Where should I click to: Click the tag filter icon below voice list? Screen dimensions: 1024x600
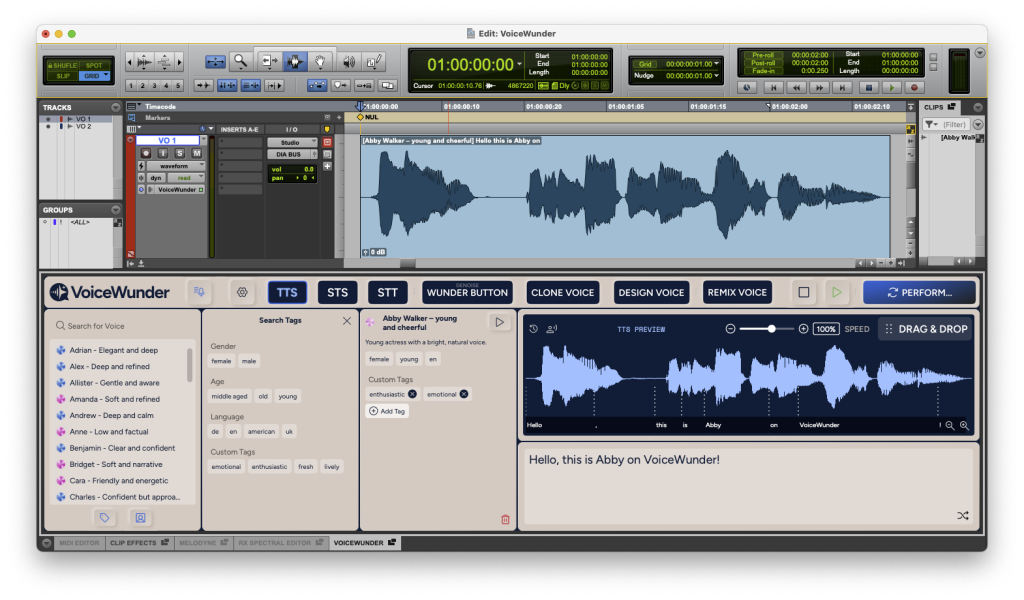click(x=104, y=518)
